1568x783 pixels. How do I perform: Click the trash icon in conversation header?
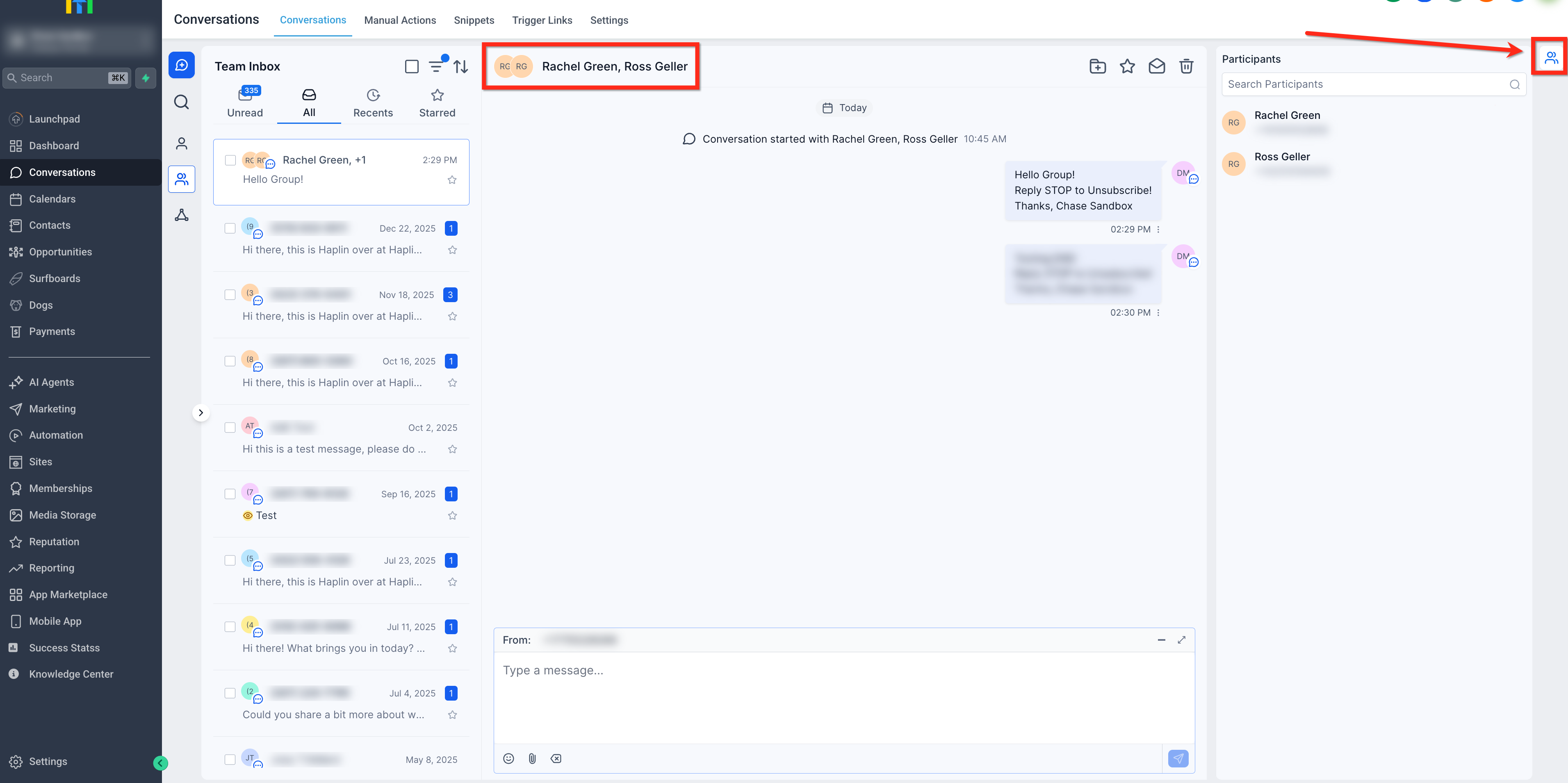click(1186, 66)
